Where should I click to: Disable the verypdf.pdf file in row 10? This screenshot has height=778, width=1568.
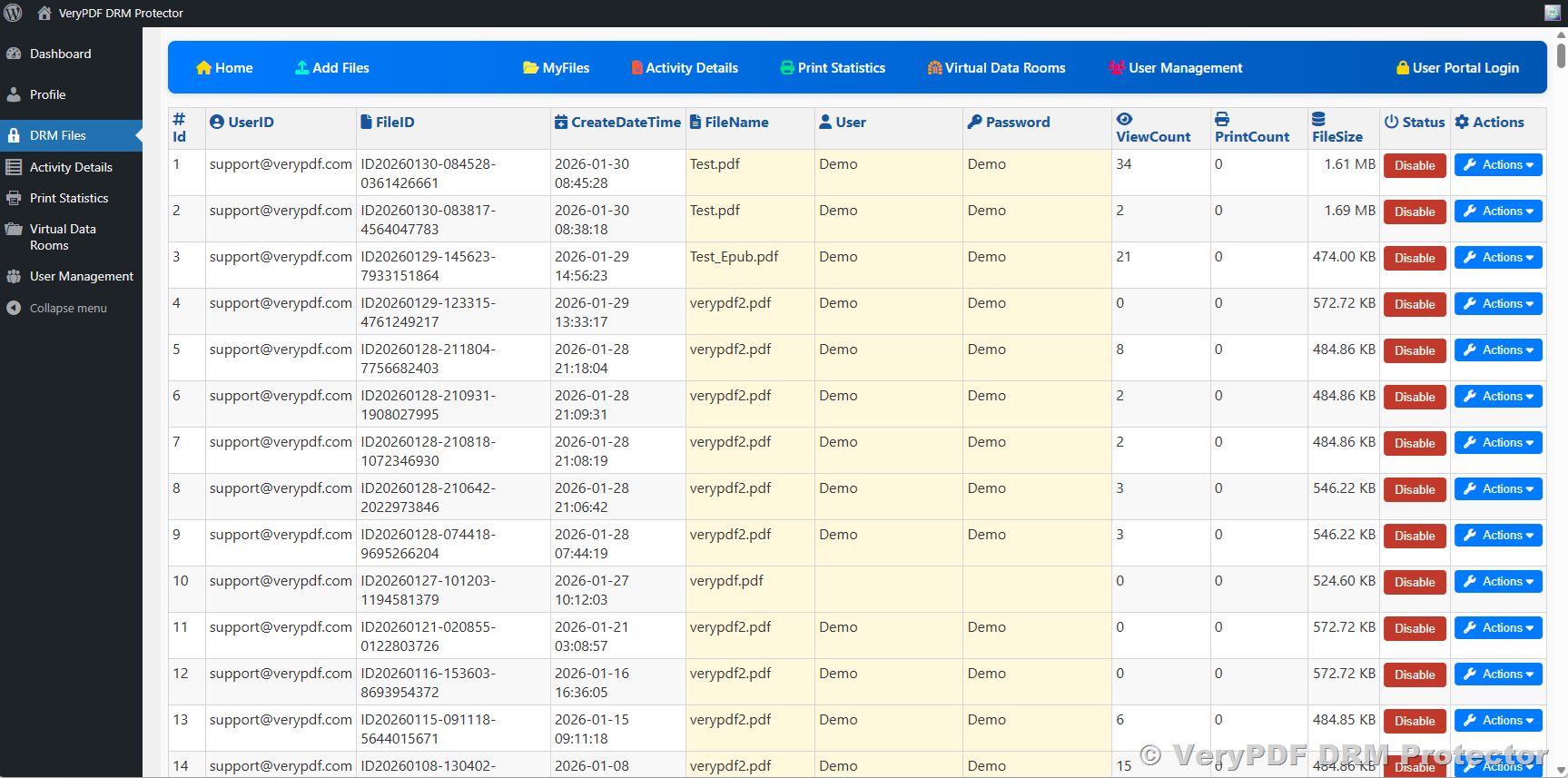(x=1414, y=582)
